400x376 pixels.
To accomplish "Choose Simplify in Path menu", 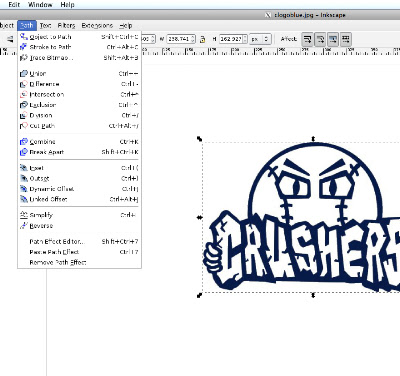I will [79, 215].
